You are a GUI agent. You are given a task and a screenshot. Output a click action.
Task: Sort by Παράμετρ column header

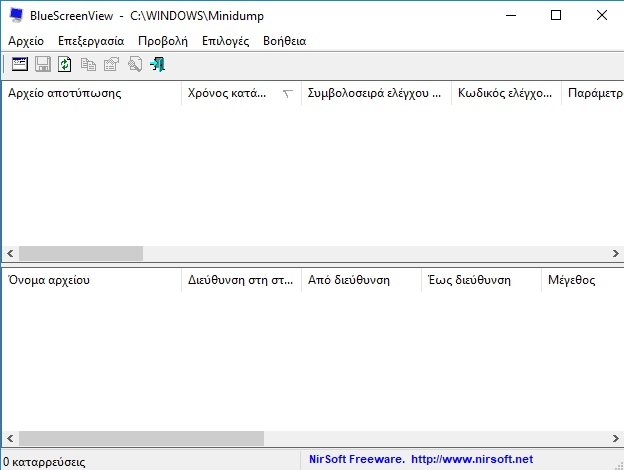click(593, 93)
